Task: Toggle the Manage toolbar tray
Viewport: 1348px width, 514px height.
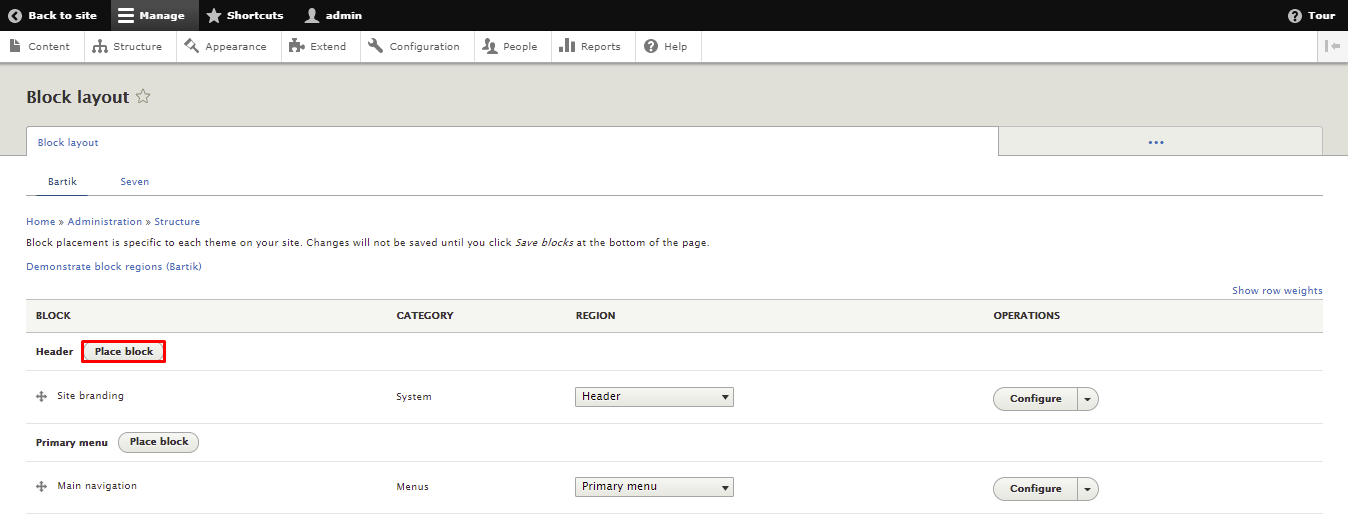Action: pos(151,15)
